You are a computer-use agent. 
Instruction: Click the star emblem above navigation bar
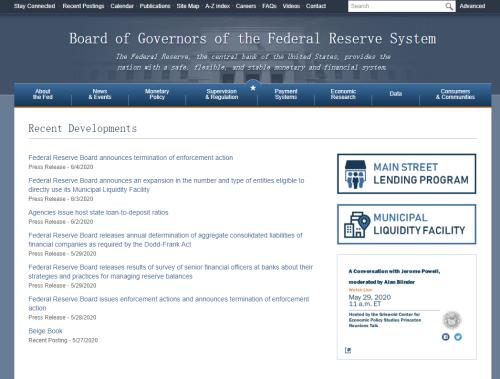tap(253, 88)
